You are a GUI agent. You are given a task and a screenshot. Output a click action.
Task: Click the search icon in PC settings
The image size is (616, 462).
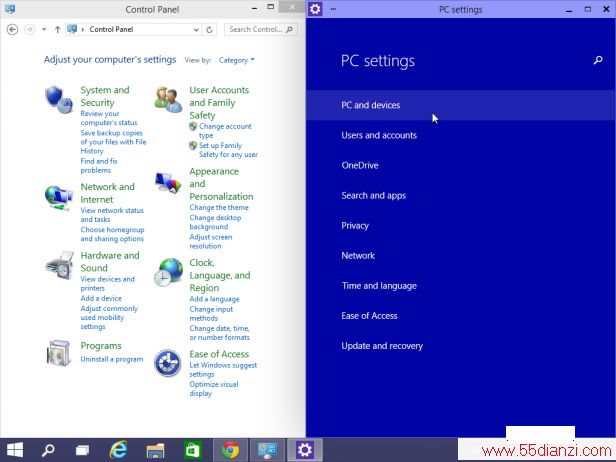(x=598, y=60)
